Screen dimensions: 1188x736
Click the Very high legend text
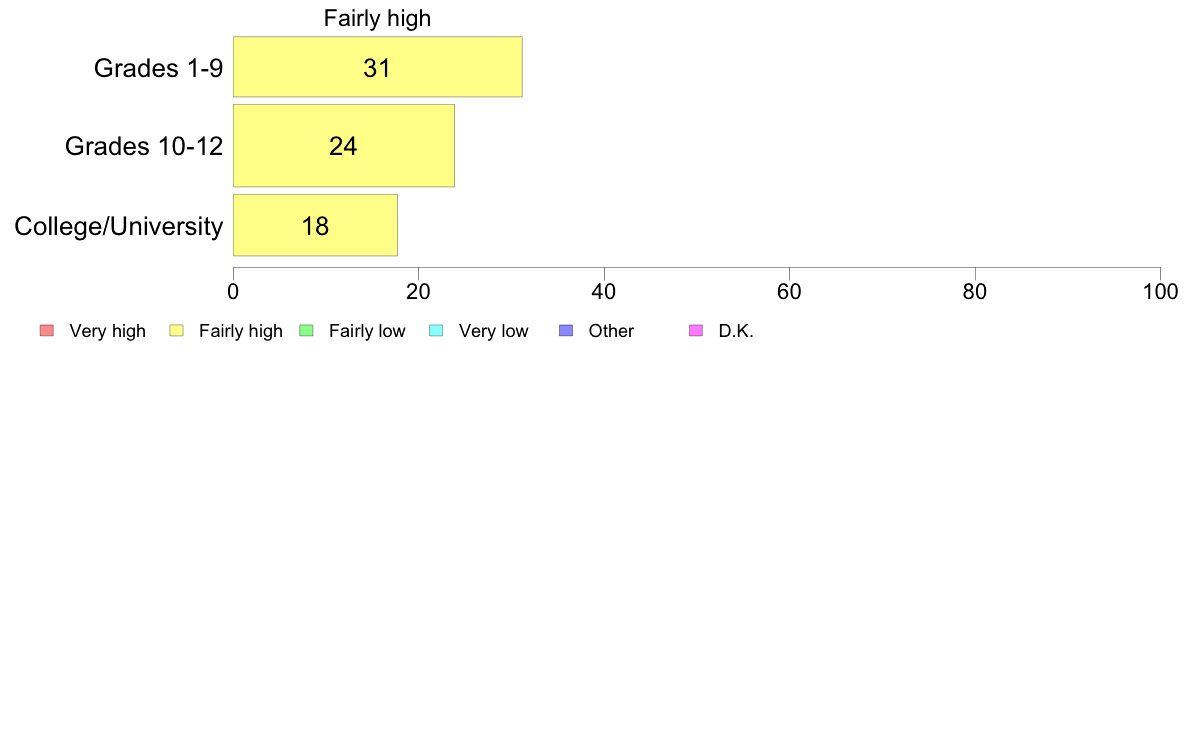[x=108, y=331]
